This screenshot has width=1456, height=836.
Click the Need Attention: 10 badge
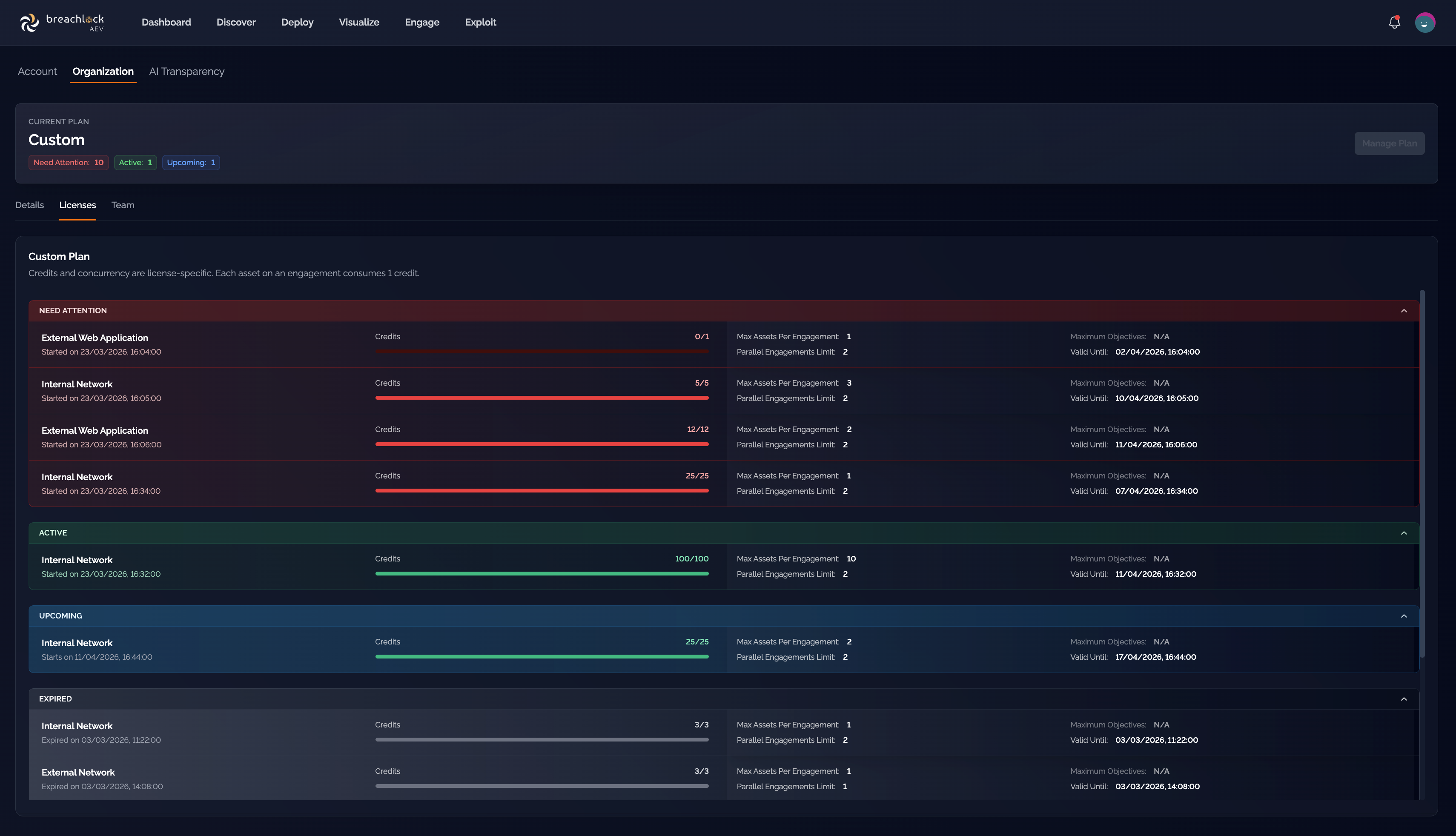click(68, 163)
